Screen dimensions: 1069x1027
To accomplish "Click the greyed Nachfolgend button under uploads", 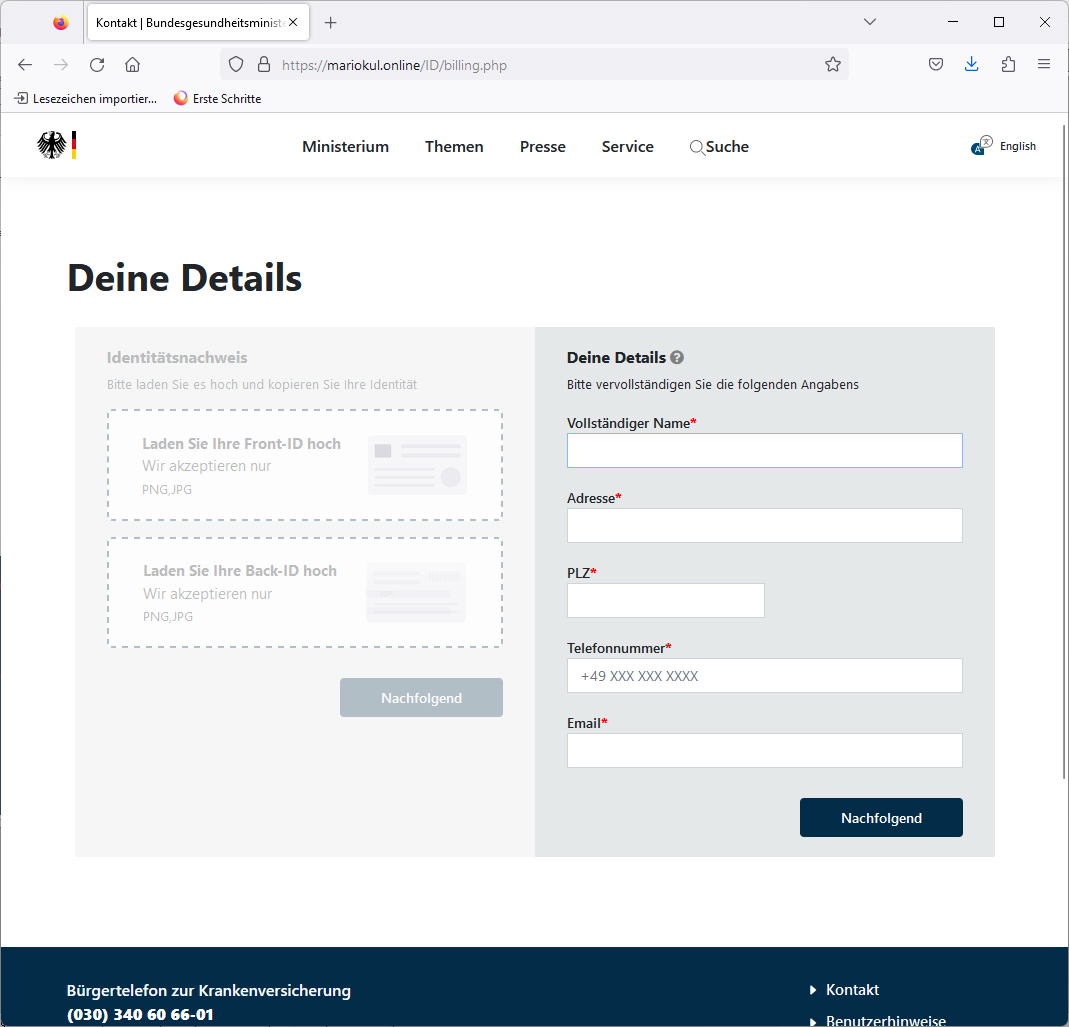I will [x=421, y=698].
